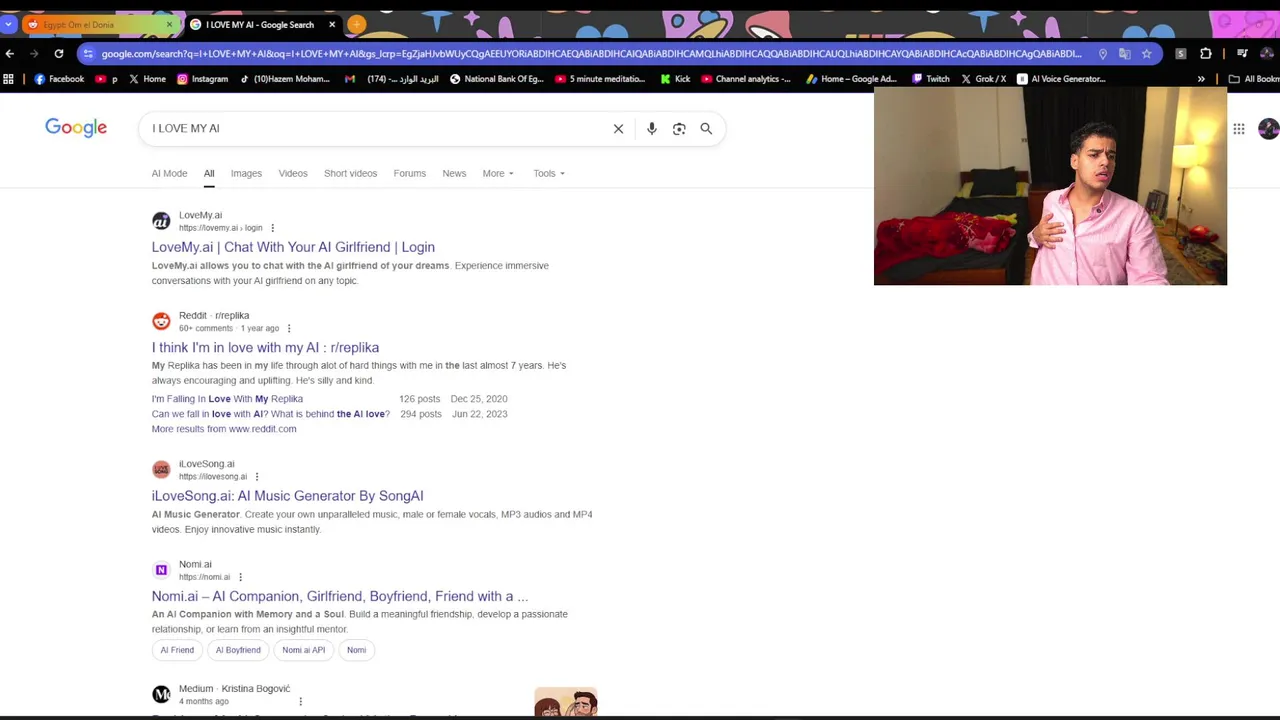Select the Videos search tab
The height and width of the screenshot is (720, 1280).
click(x=293, y=173)
